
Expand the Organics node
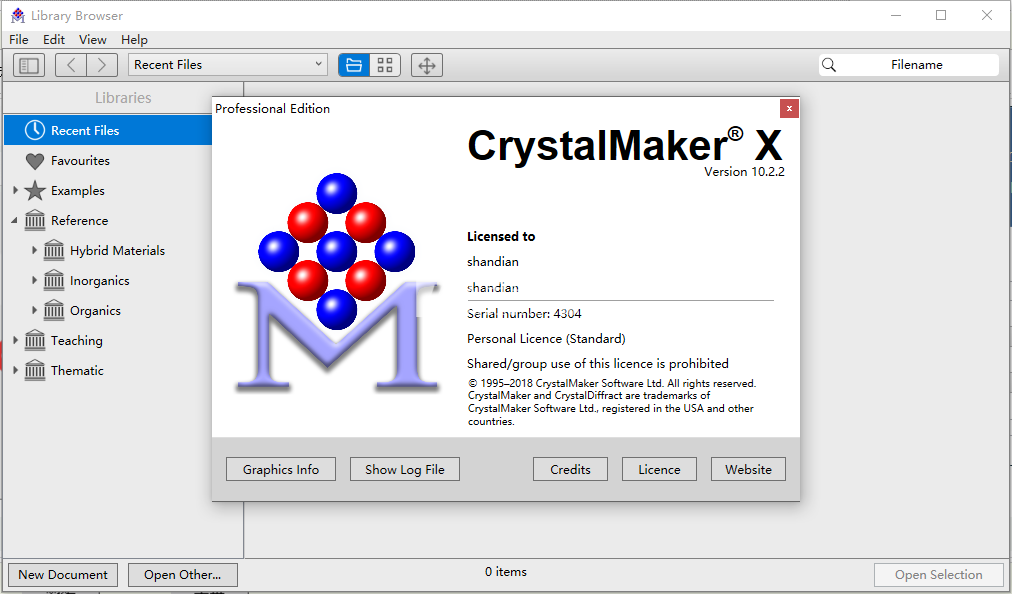[34, 310]
